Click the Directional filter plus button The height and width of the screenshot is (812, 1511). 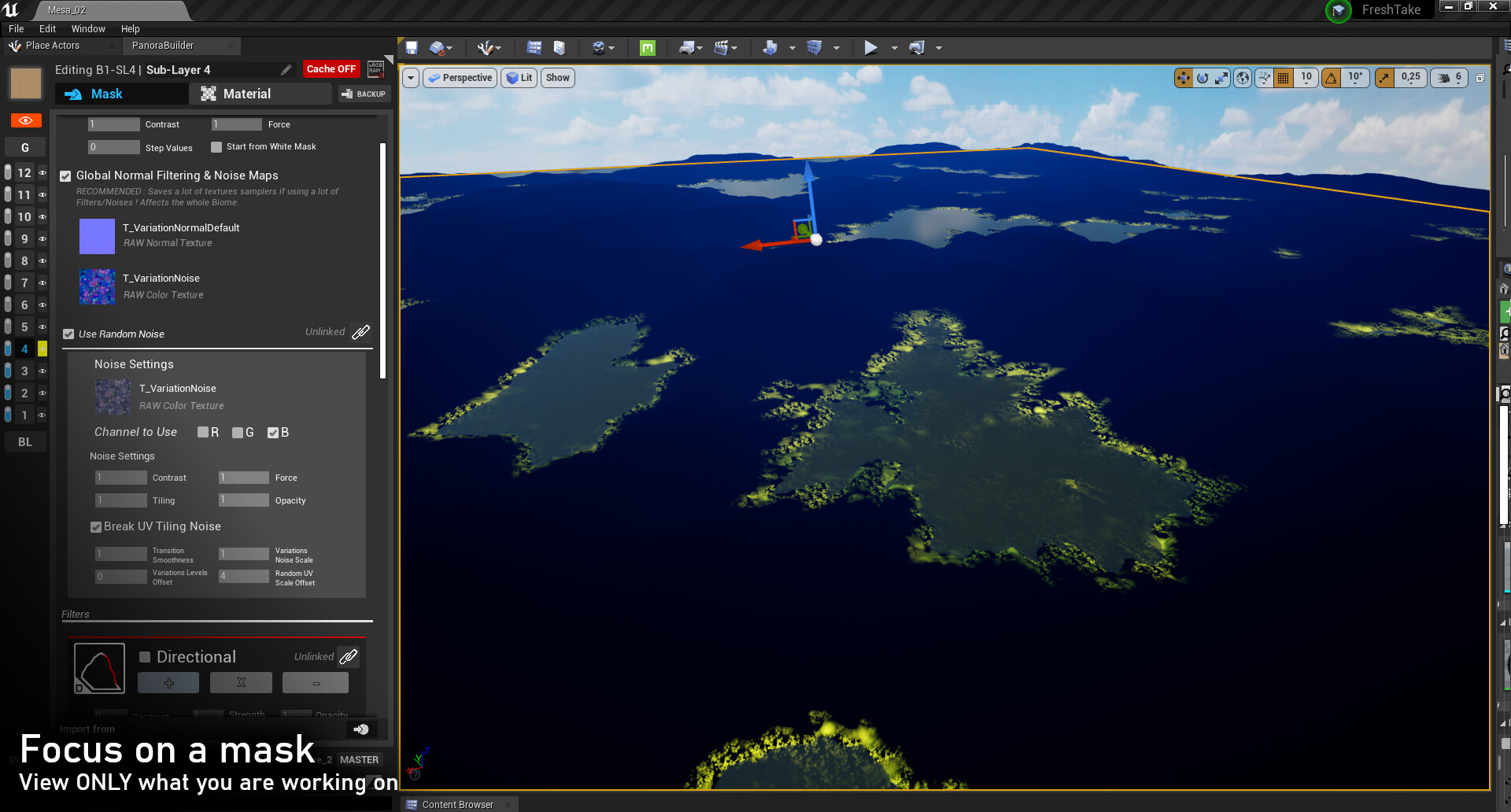pos(168,683)
